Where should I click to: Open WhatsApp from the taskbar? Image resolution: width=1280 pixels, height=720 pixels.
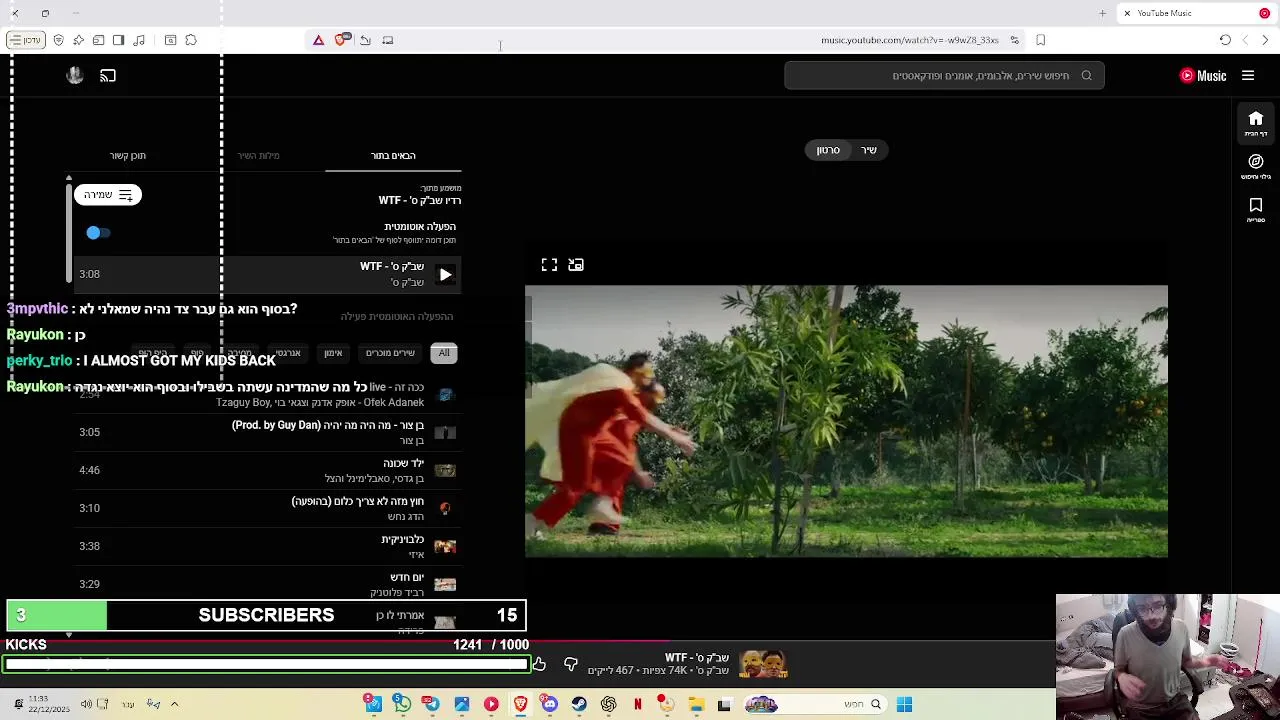point(402,704)
